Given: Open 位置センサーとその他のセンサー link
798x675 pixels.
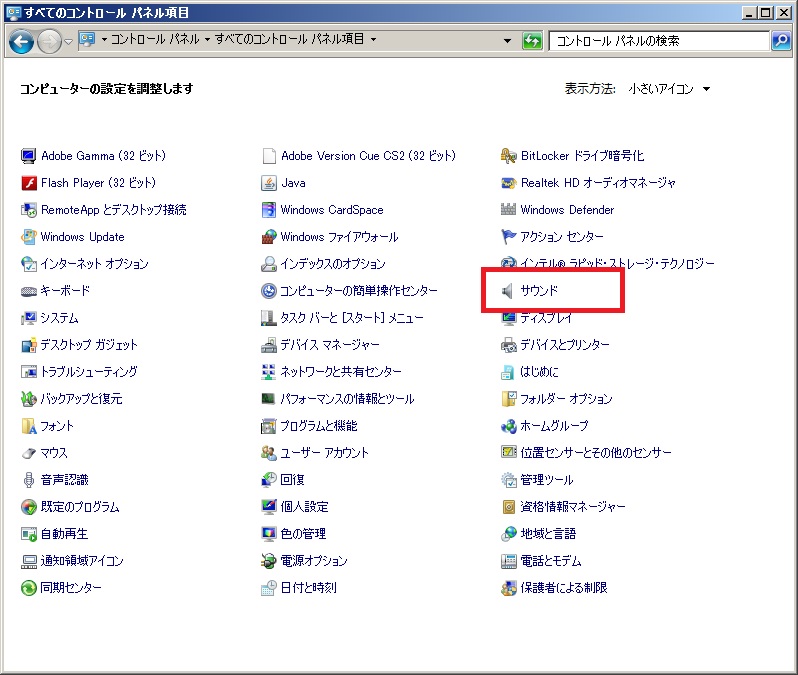Looking at the screenshot, I should tap(596, 453).
